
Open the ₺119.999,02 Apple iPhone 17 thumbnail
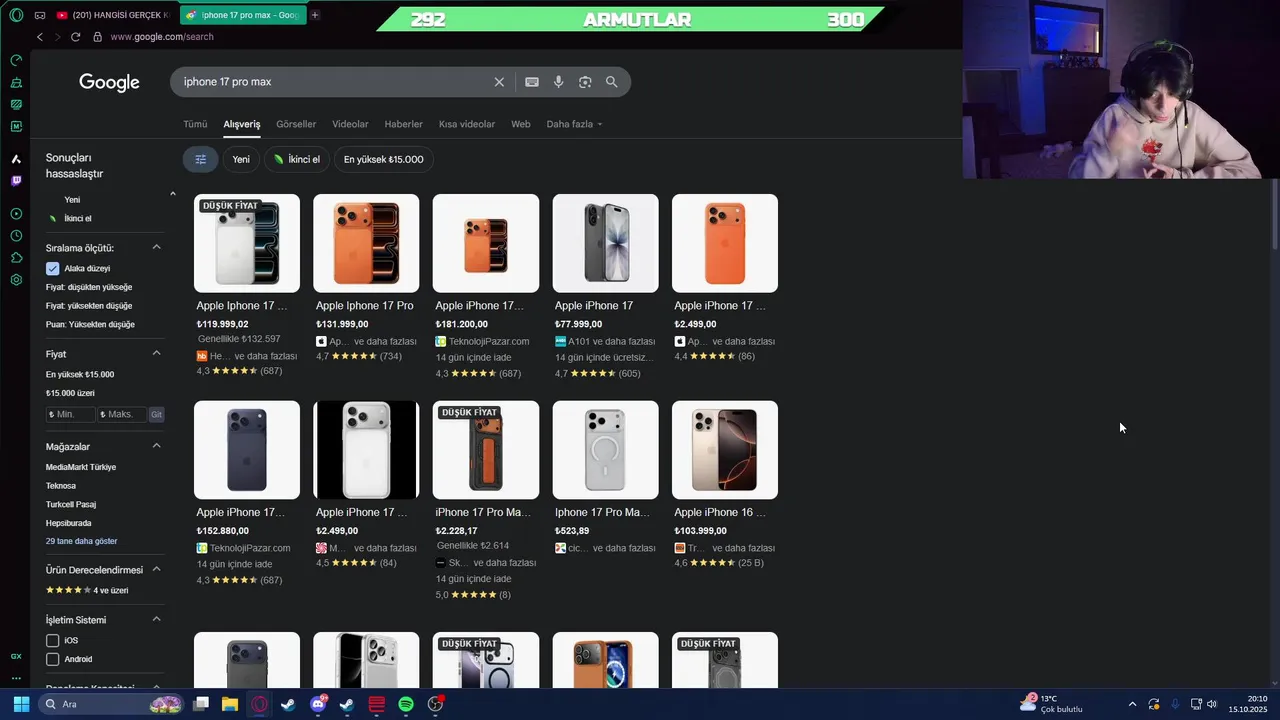(247, 243)
